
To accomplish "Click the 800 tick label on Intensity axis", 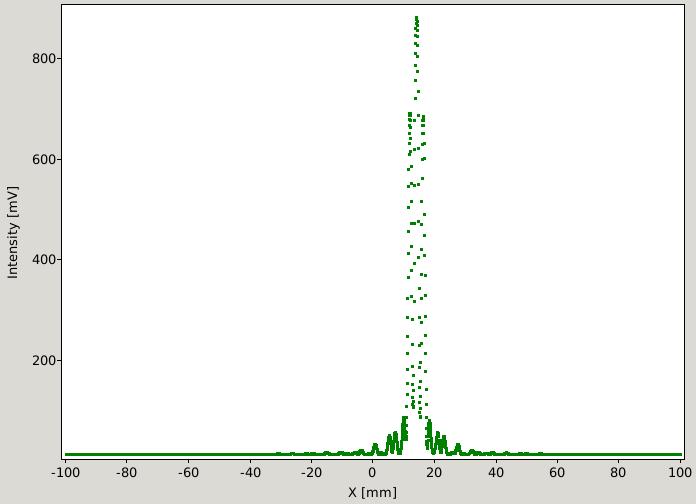I will pos(44,59).
